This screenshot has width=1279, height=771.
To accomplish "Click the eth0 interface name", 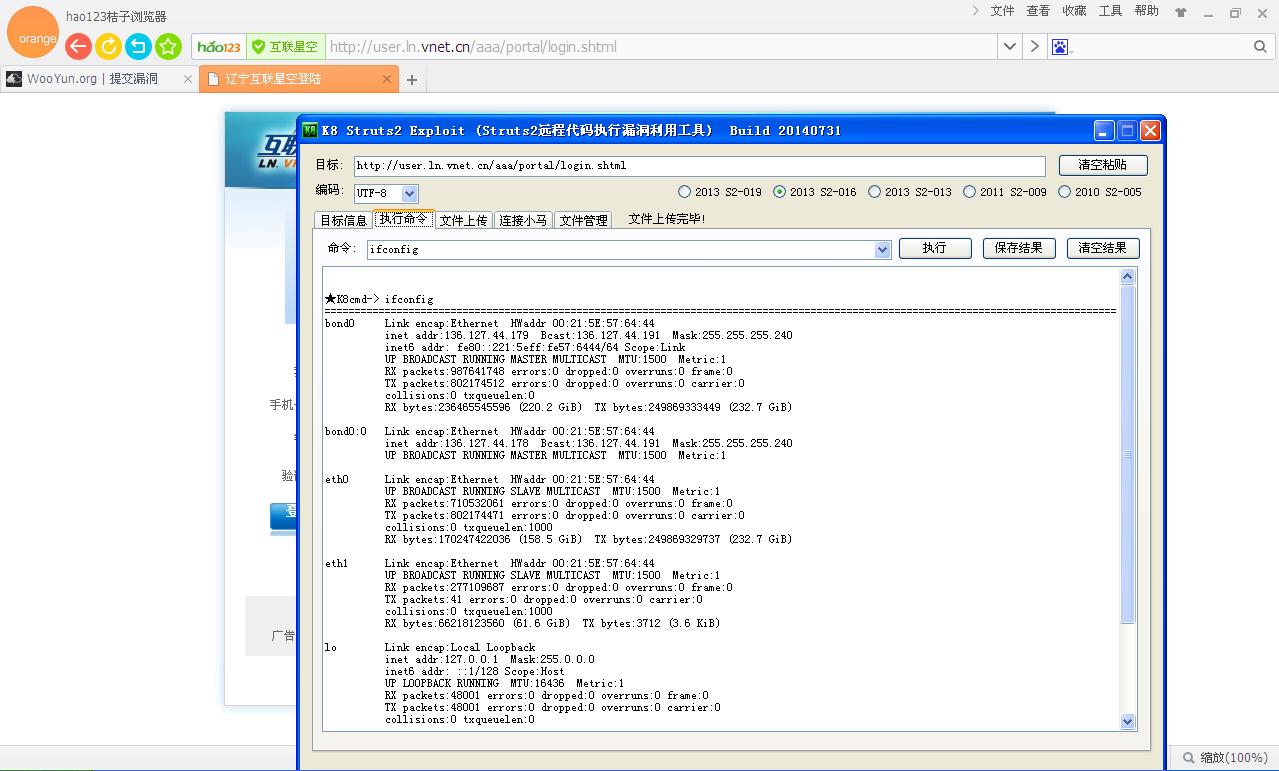I will point(337,479).
